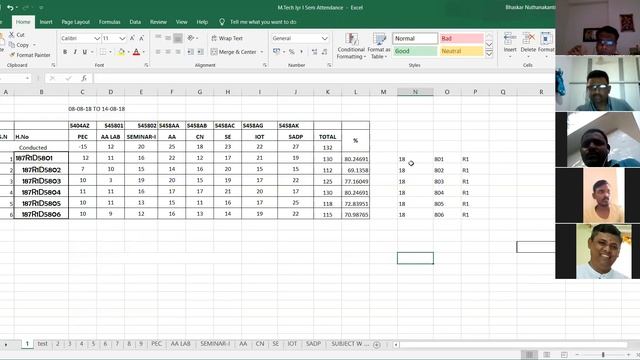Click Increase Decimal icon
640x360 pixels.
pyautogui.click(x=314, y=52)
